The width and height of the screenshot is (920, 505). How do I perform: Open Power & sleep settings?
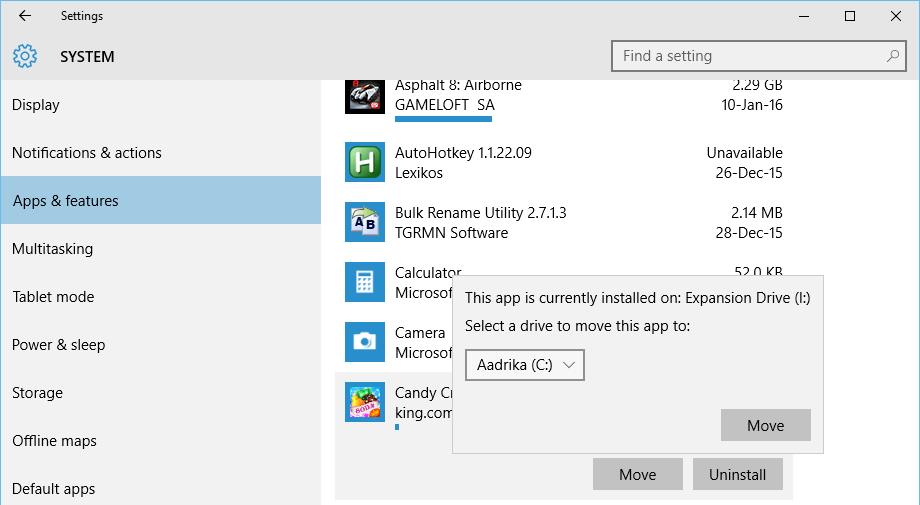click(x=160, y=345)
